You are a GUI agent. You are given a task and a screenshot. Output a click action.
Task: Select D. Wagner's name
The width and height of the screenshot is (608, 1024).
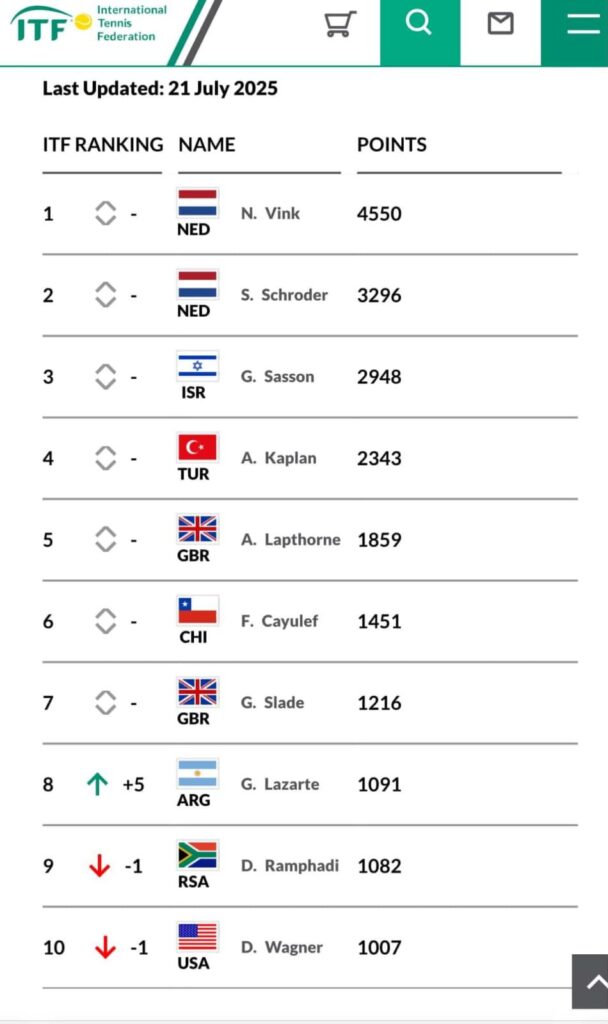pos(281,948)
